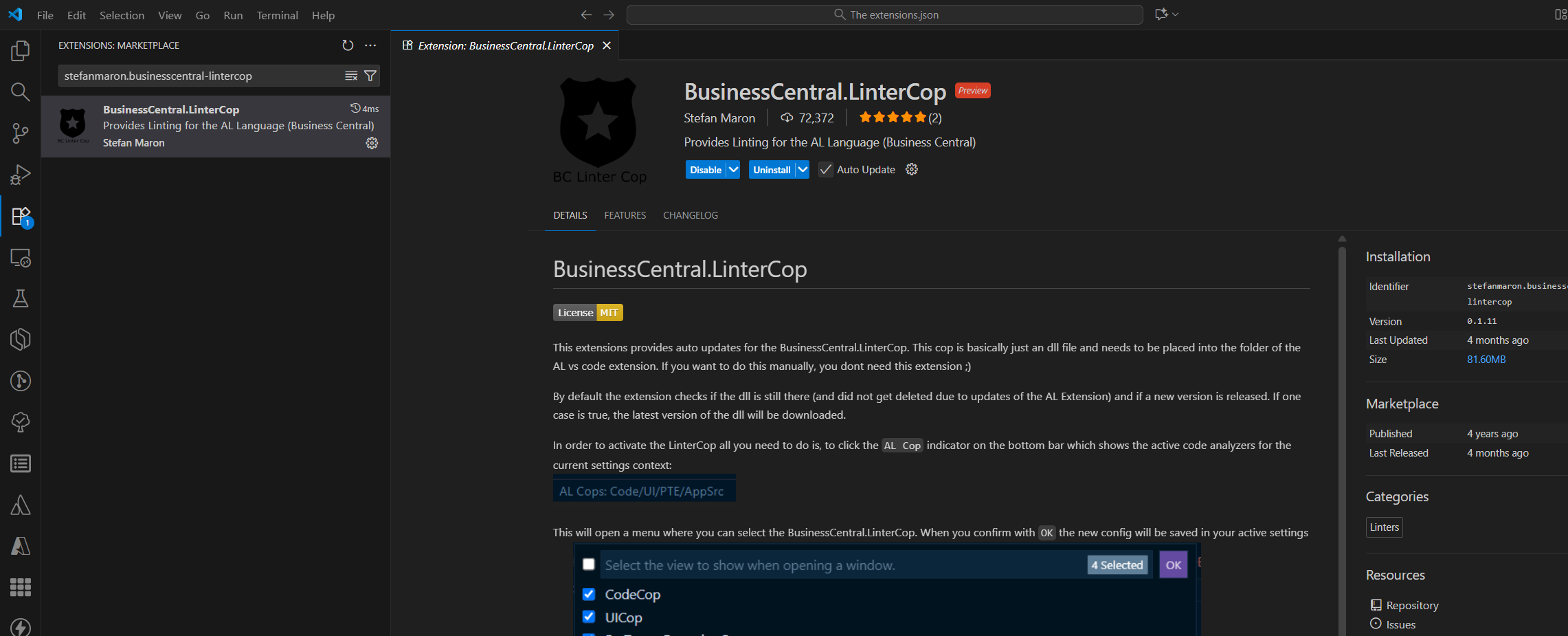The image size is (1568, 636).
Task: Open Views and More Actions ellipsis
Action: coord(370,45)
